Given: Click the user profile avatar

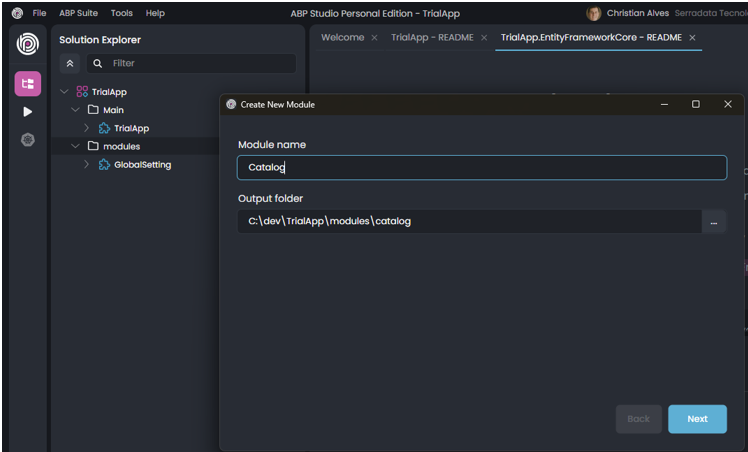Looking at the screenshot, I should (594, 13).
